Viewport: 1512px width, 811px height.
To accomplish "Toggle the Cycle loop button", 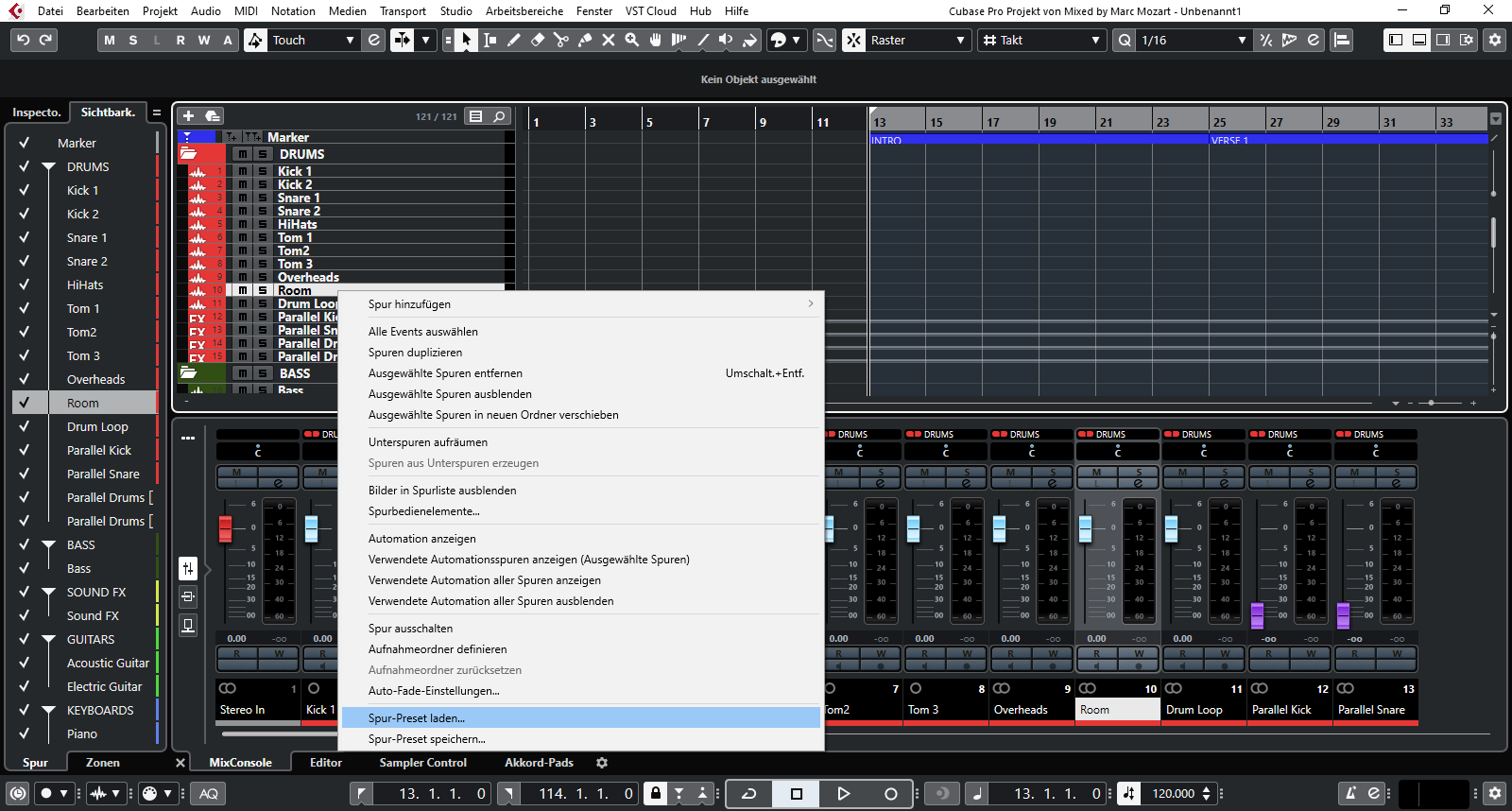I will (749, 794).
